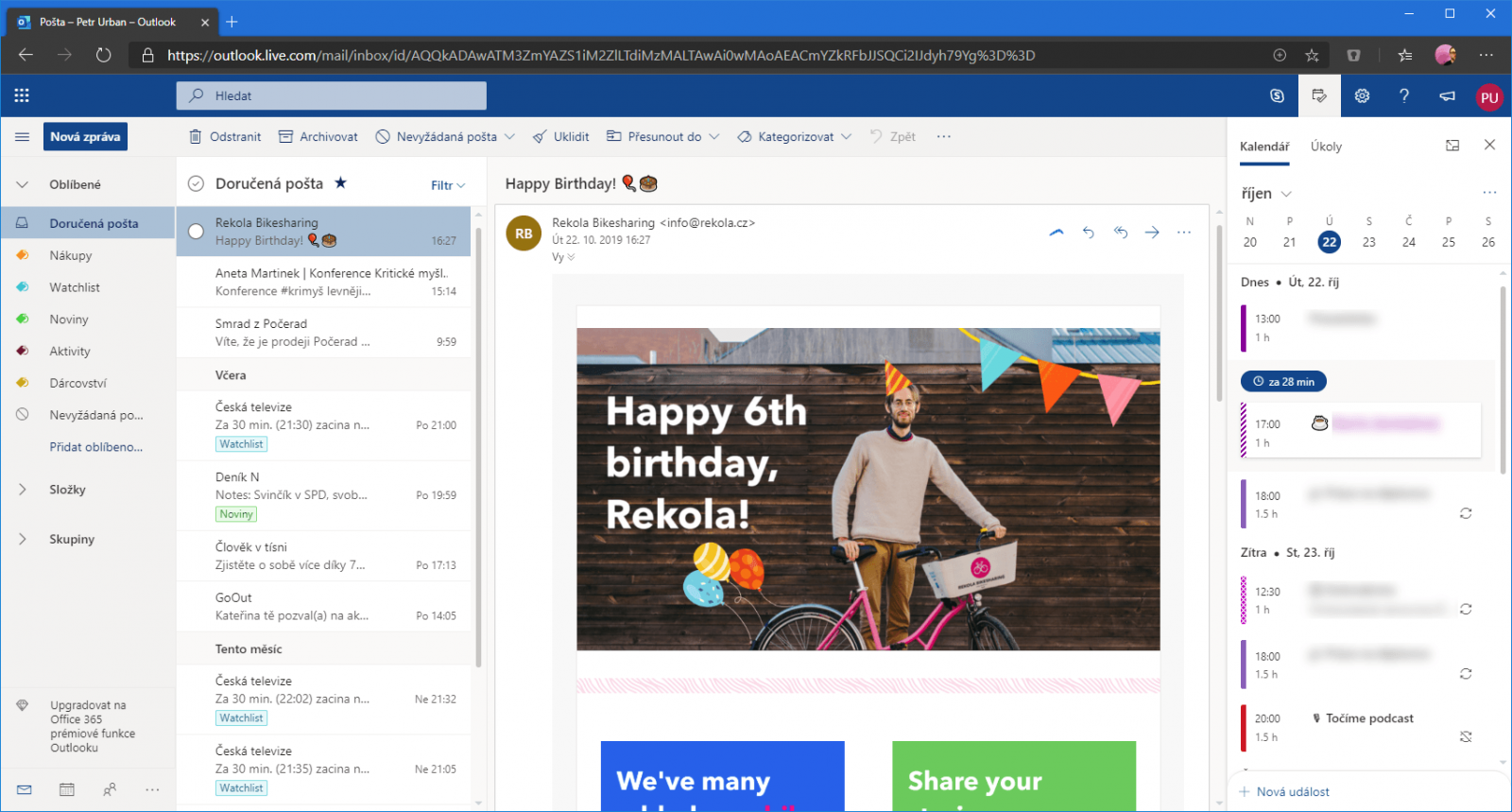The height and width of the screenshot is (812, 1512).
Task: Open the Filtr dropdown
Action: (448, 185)
